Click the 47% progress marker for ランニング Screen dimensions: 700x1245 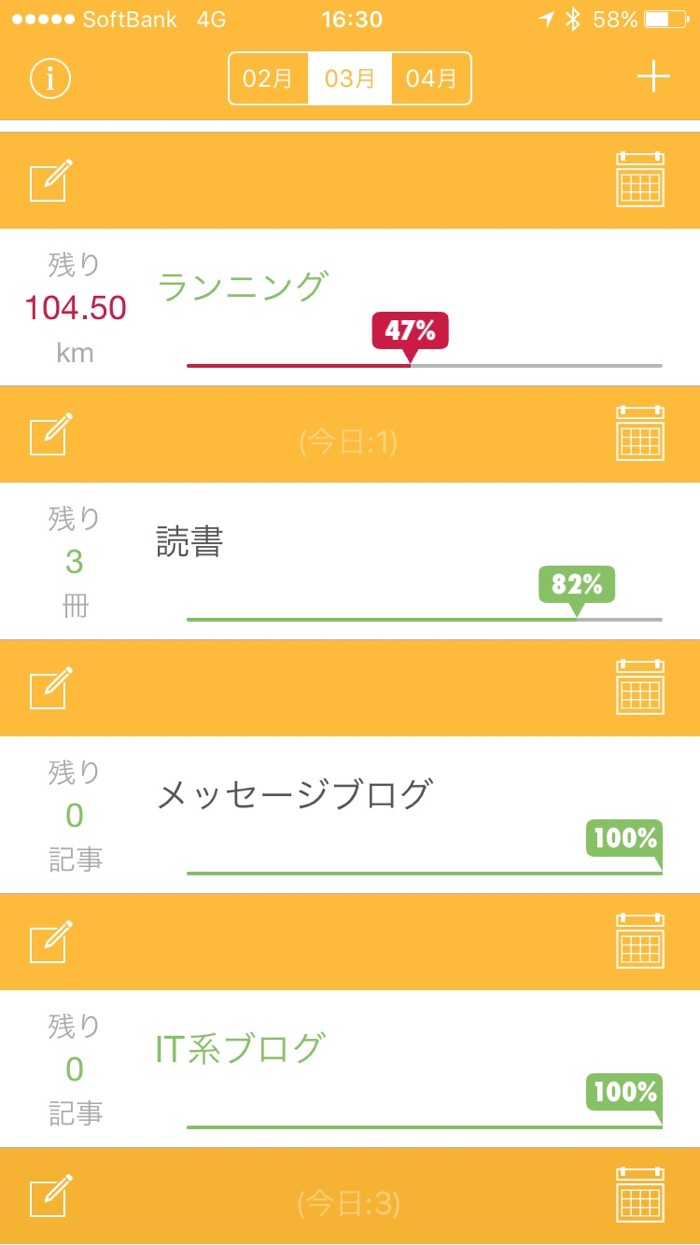click(410, 331)
